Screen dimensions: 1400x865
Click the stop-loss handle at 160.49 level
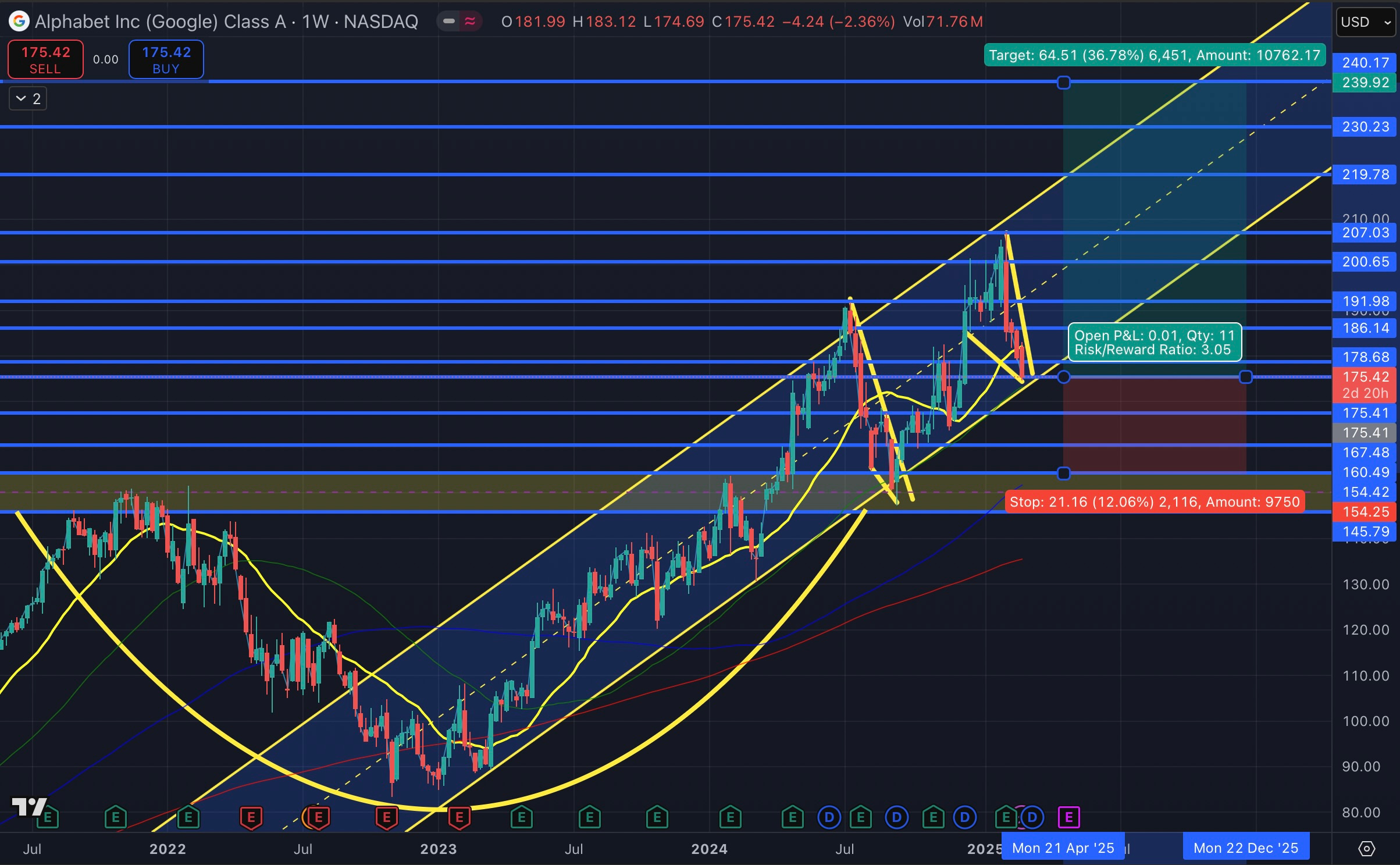coord(1063,474)
